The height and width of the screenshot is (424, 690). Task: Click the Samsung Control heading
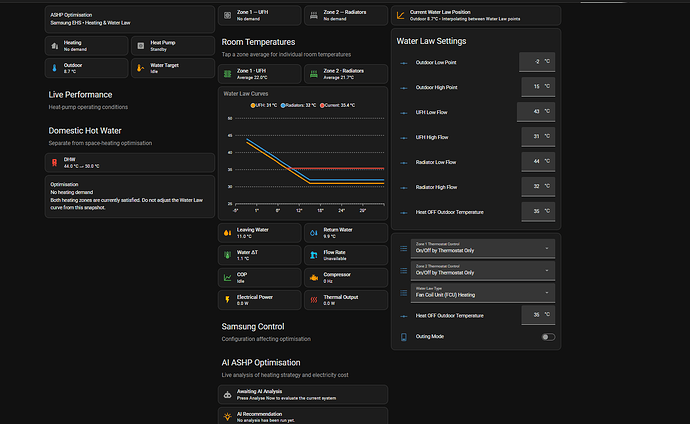coord(253,327)
